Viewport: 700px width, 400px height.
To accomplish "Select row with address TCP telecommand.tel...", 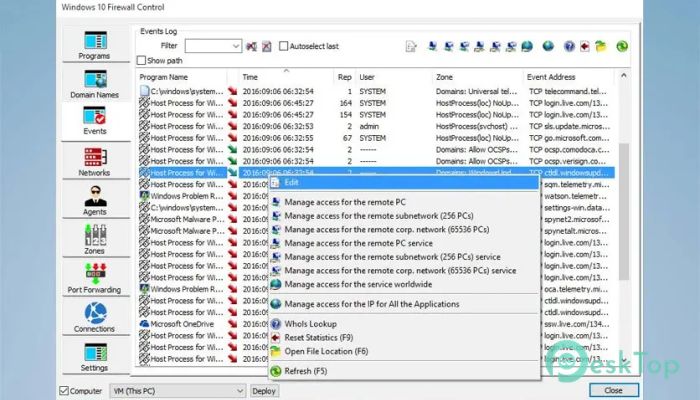I will [x=376, y=92].
